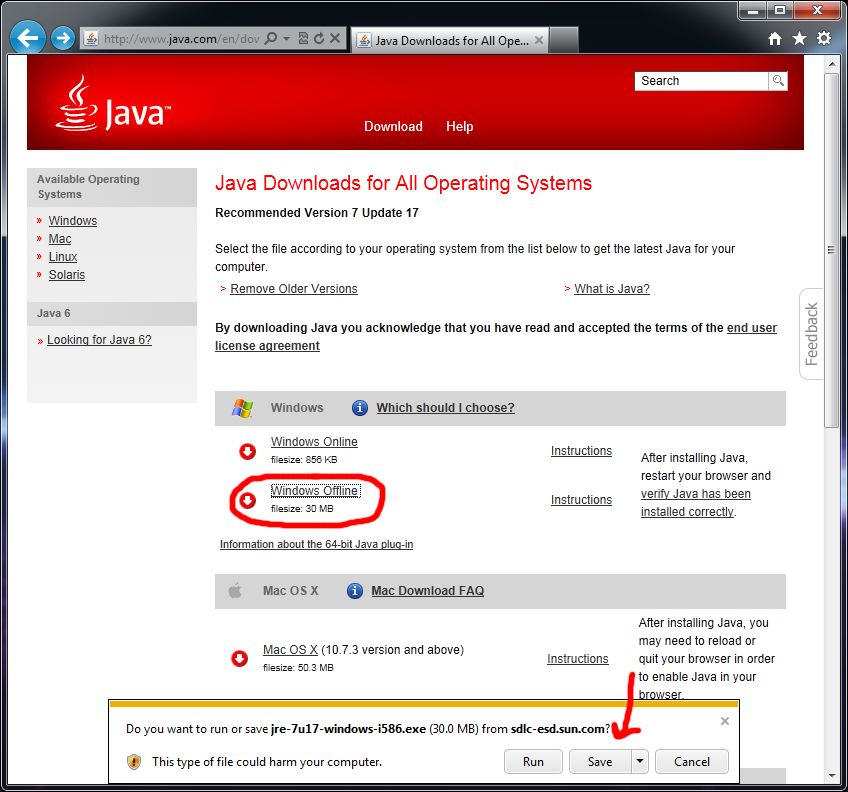
Task: Select Linux in the operating systems list
Action: click(x=63, y=256)
